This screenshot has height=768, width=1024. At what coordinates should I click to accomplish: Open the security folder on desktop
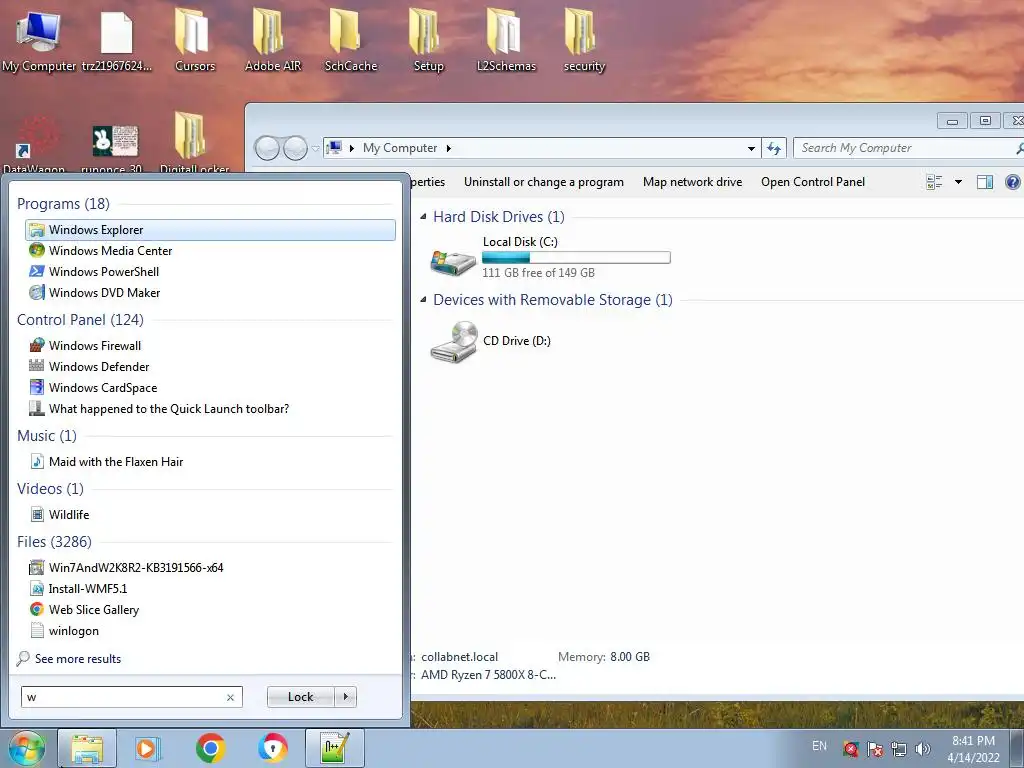tap(584, 40)
